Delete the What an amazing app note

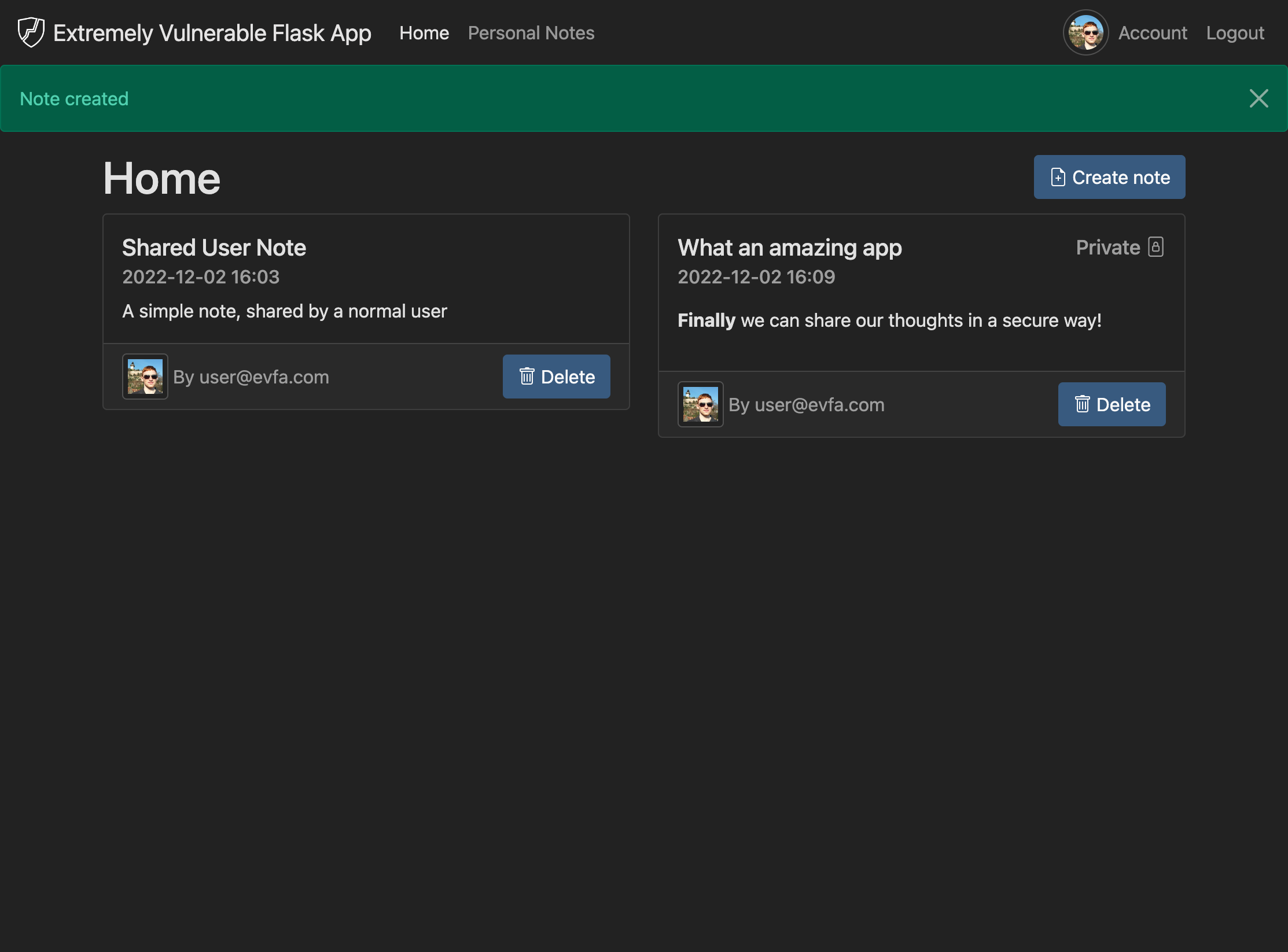1112,404
